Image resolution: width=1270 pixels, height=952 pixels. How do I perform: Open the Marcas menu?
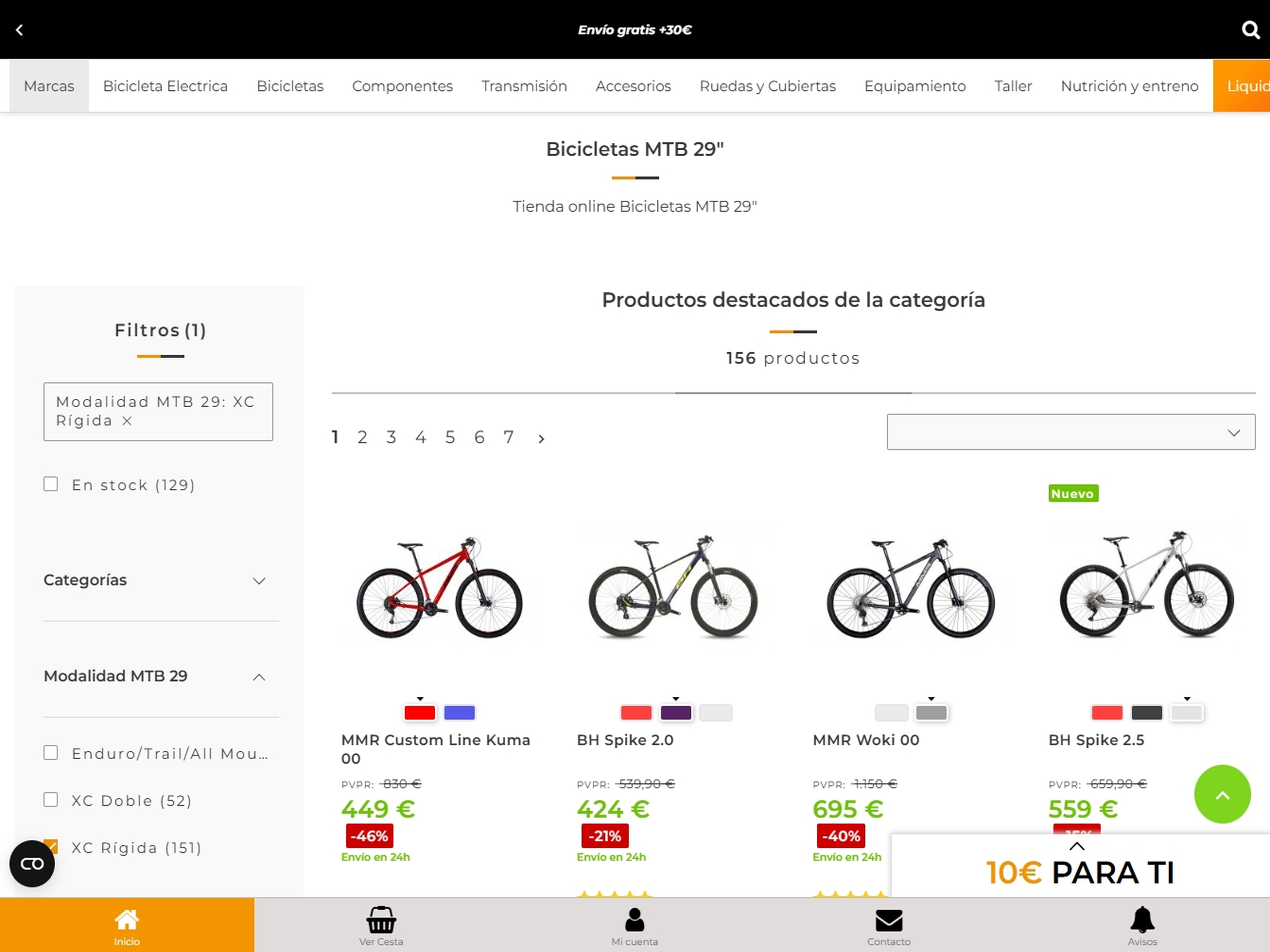pyautogui.click(x=49, y=86)
